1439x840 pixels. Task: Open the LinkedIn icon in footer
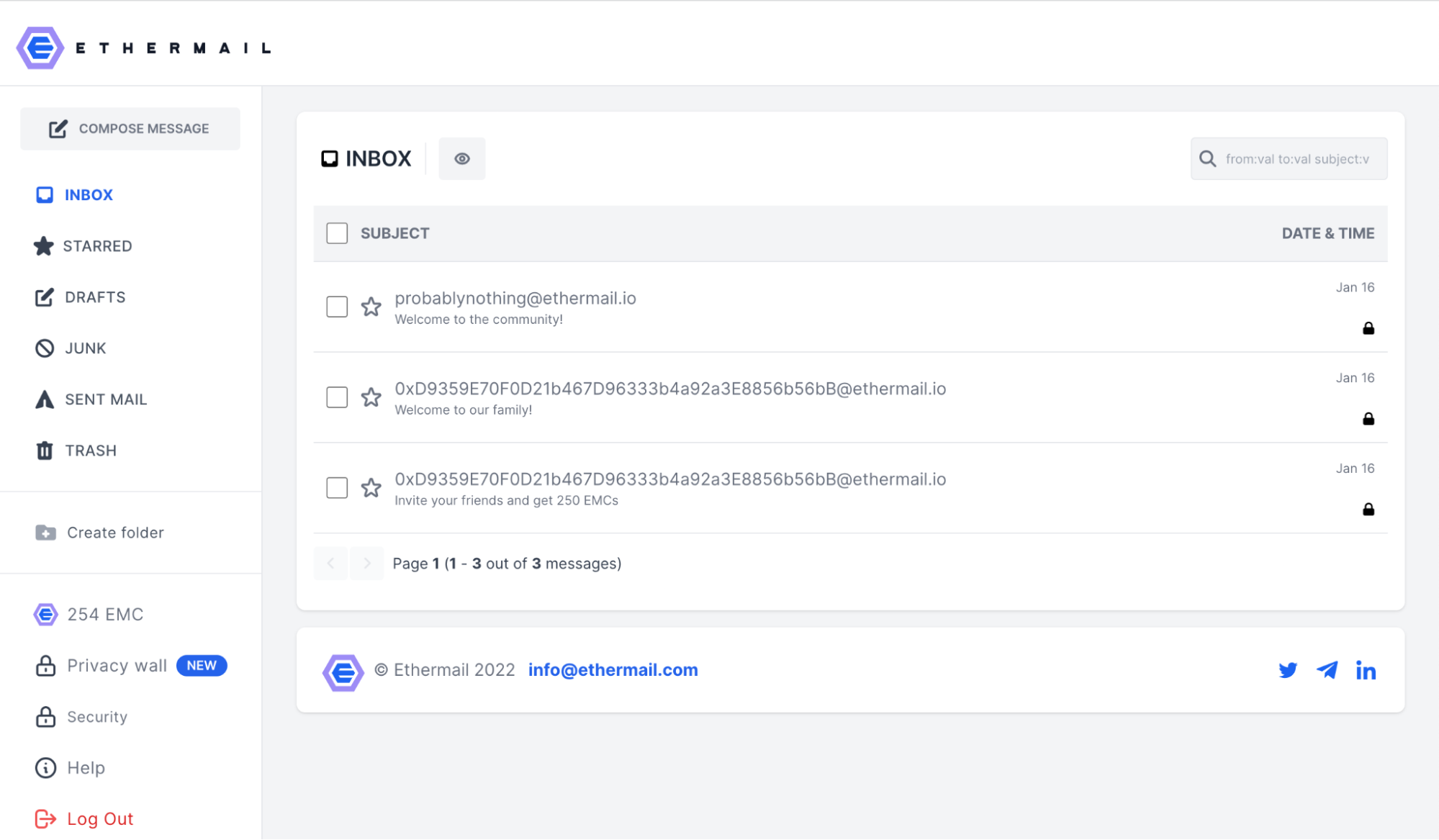[x=1366, y=670]
